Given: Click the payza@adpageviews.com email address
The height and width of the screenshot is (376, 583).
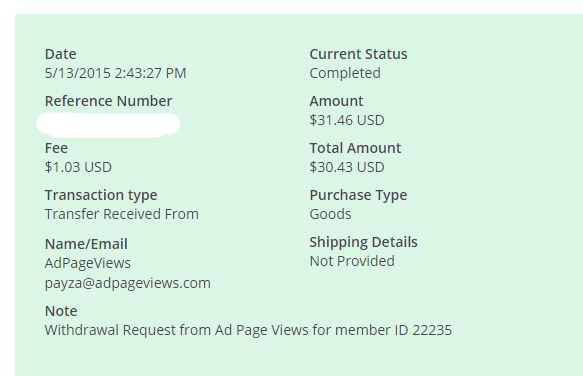Looking at the screenshot, I should pyautogui.click(x=128, y=283).
